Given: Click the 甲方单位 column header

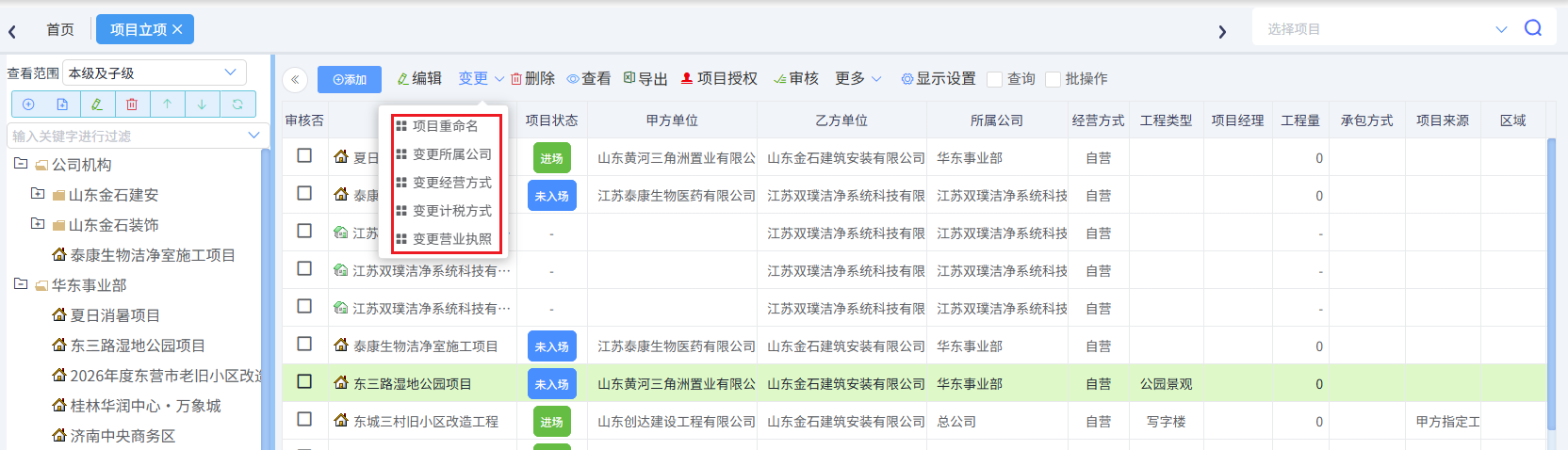Looking at the screenshot, I should [x=672, y=121].
